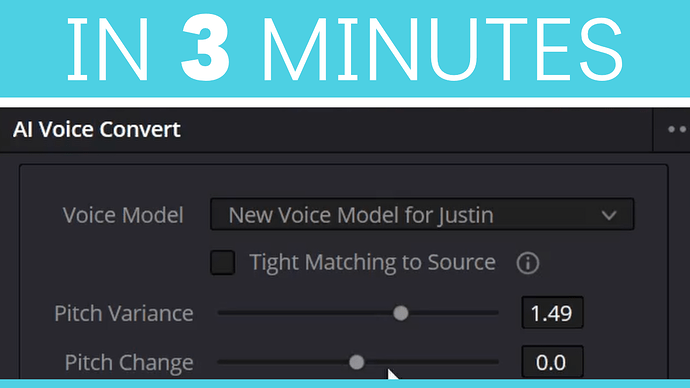Click the Pitch Variance slider handle
The height and width of the screenshot is (388, 690).
[x=400, y=313]
